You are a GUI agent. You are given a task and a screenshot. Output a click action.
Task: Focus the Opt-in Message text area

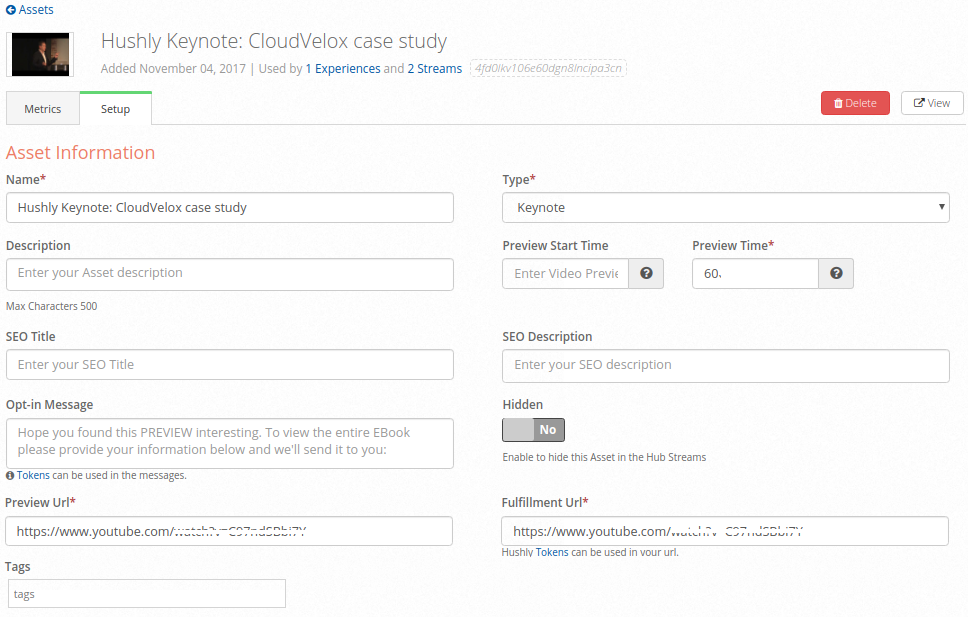coord(230,443)
